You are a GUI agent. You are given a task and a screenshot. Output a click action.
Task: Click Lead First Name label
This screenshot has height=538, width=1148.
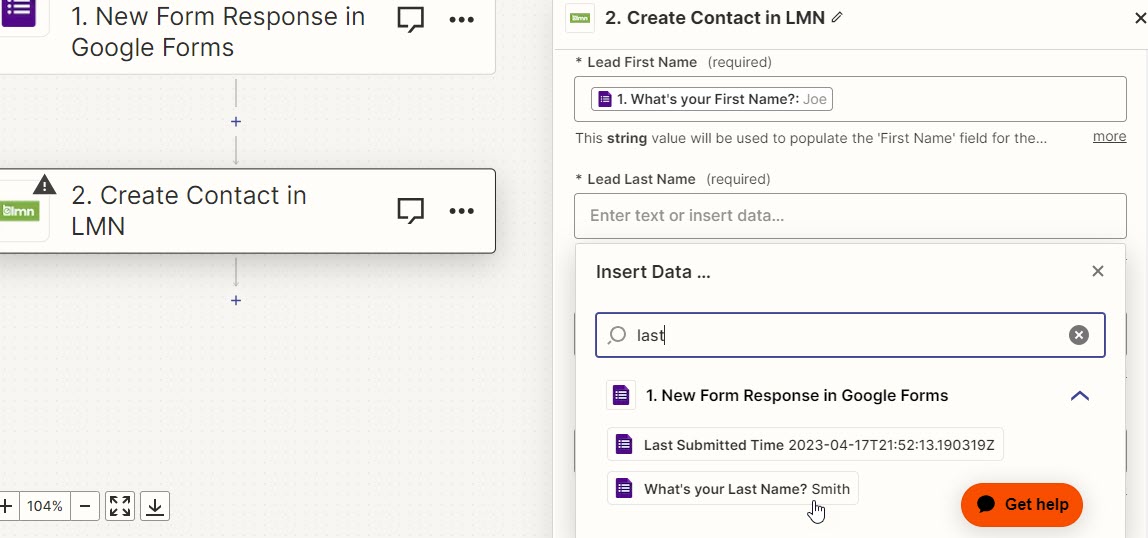642,62
